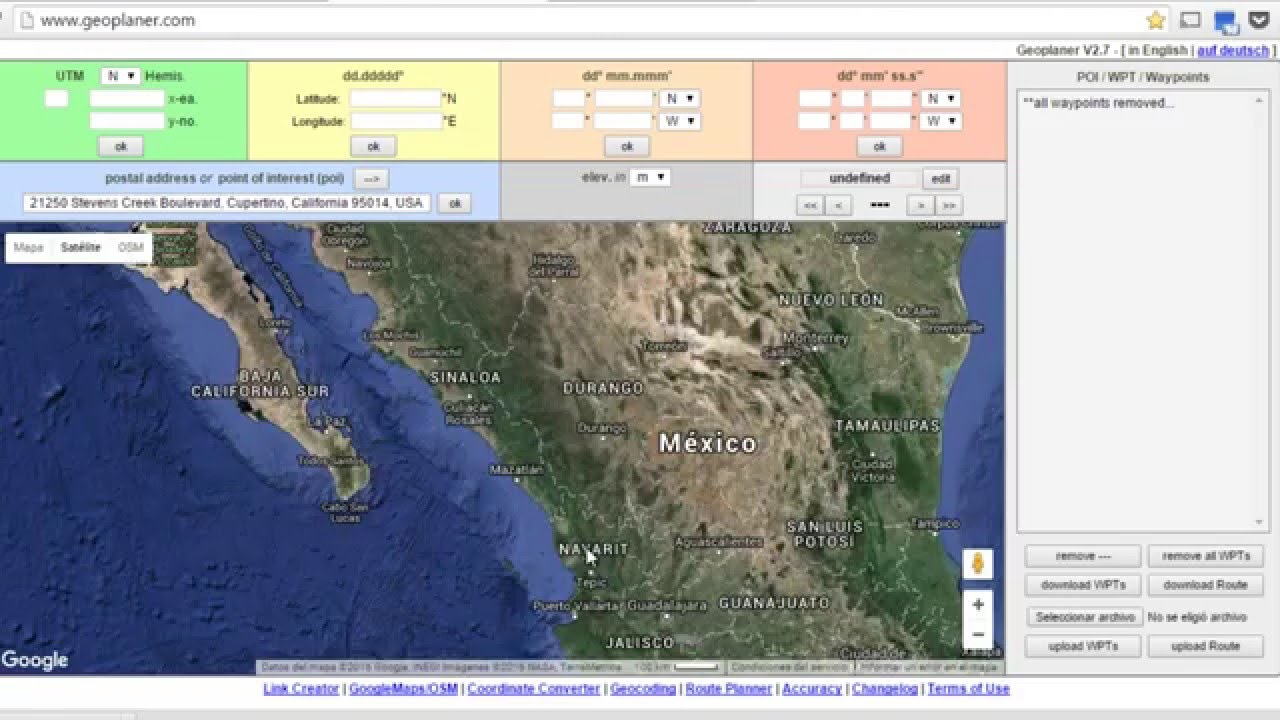Click the BAJA CALIFORNIA SUR map label
The width and height of the screenshot is (1280, 720).
[x=260, y=383]
